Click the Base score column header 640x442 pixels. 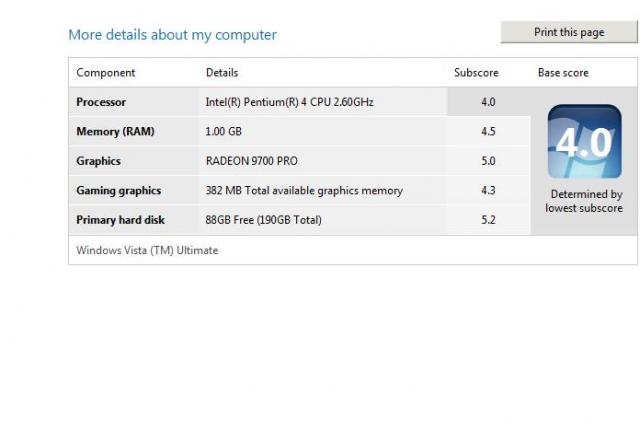point(563,73)
